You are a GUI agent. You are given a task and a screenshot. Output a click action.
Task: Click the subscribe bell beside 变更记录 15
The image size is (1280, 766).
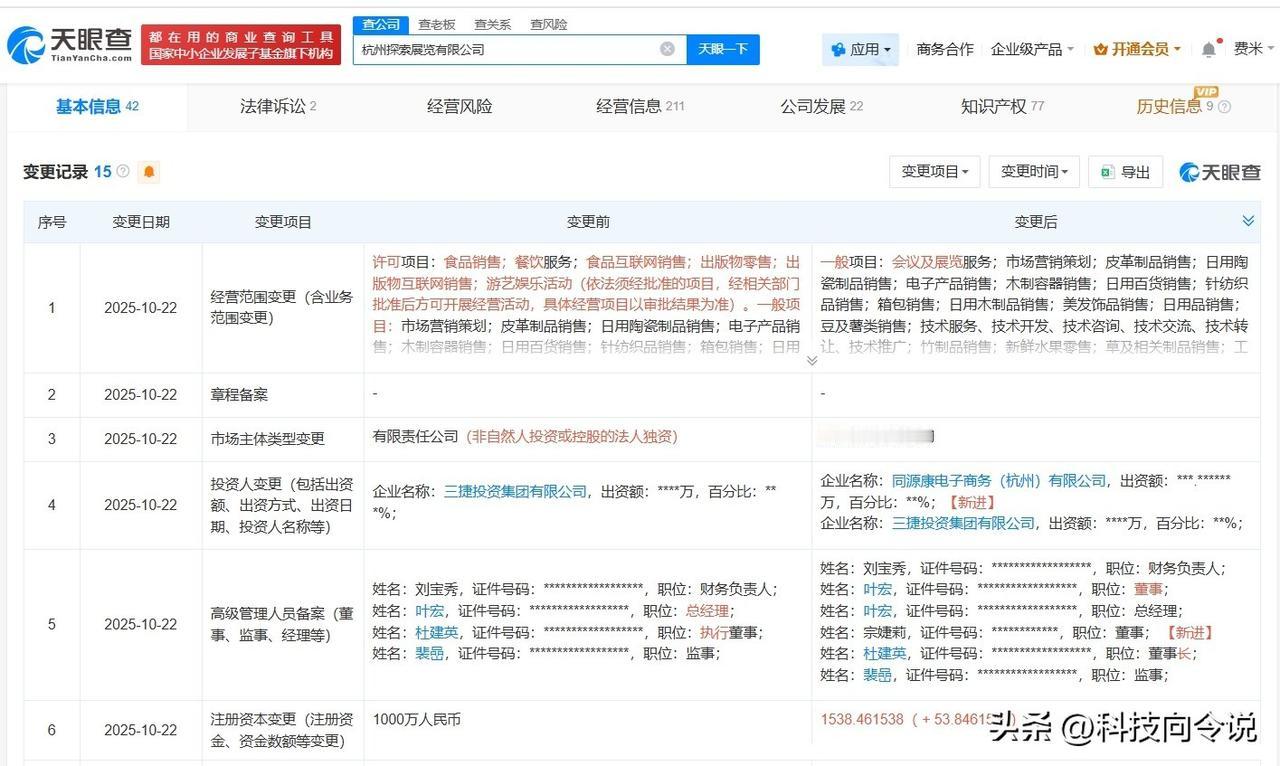coord(148,172)
